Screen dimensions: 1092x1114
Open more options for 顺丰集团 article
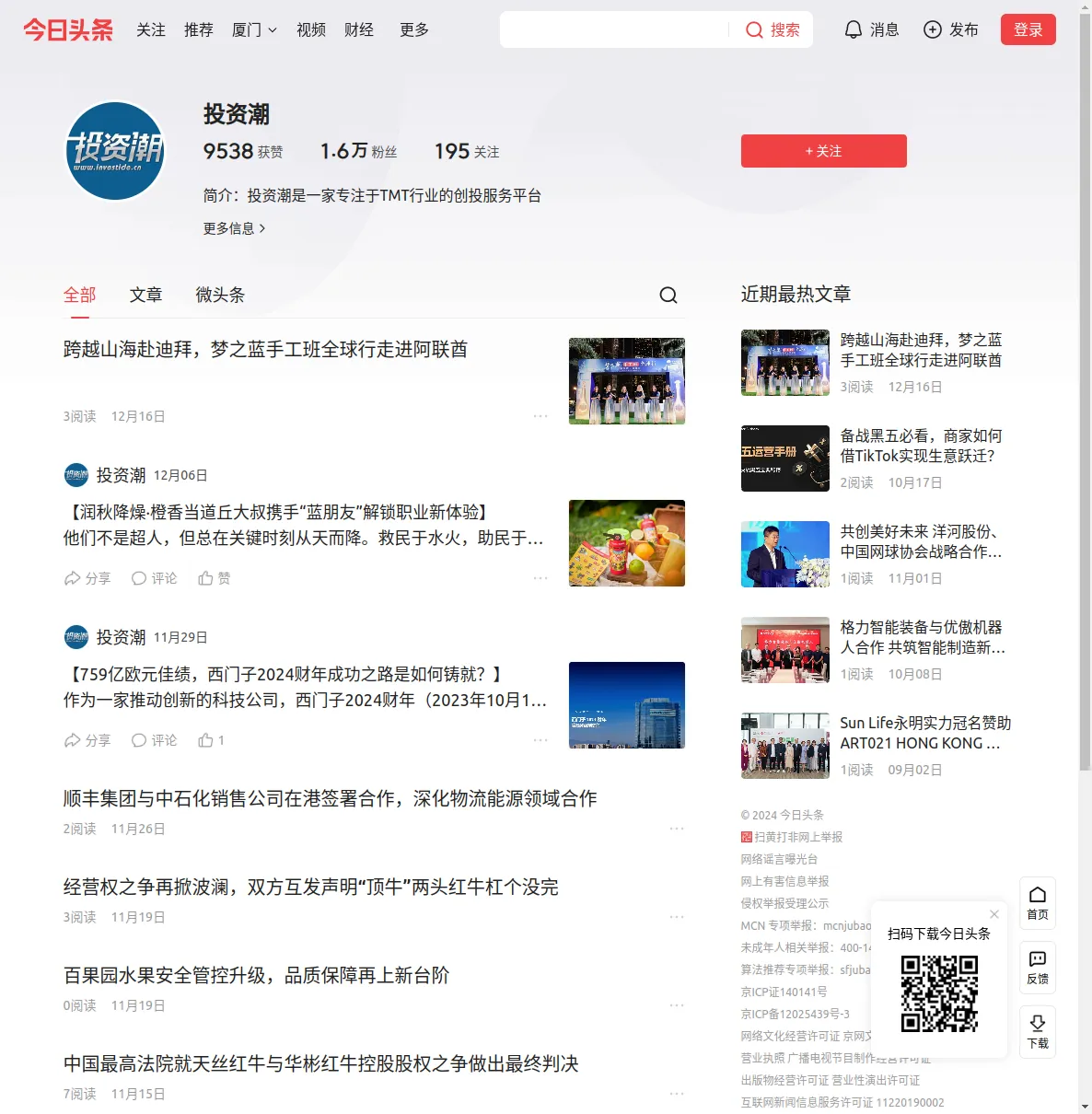(677, 829)
